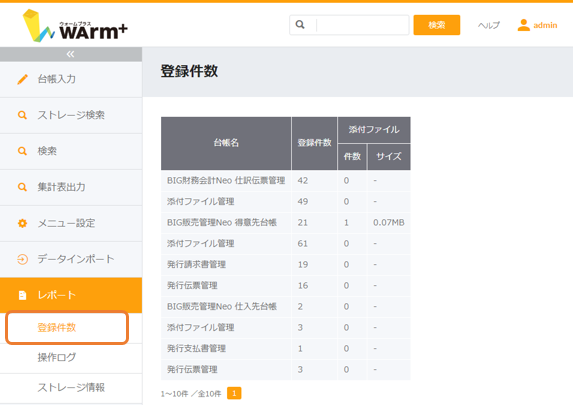Open the ヘルプ link
The height and width of the screenshot is (405, 573).
(x=489, y=25)
